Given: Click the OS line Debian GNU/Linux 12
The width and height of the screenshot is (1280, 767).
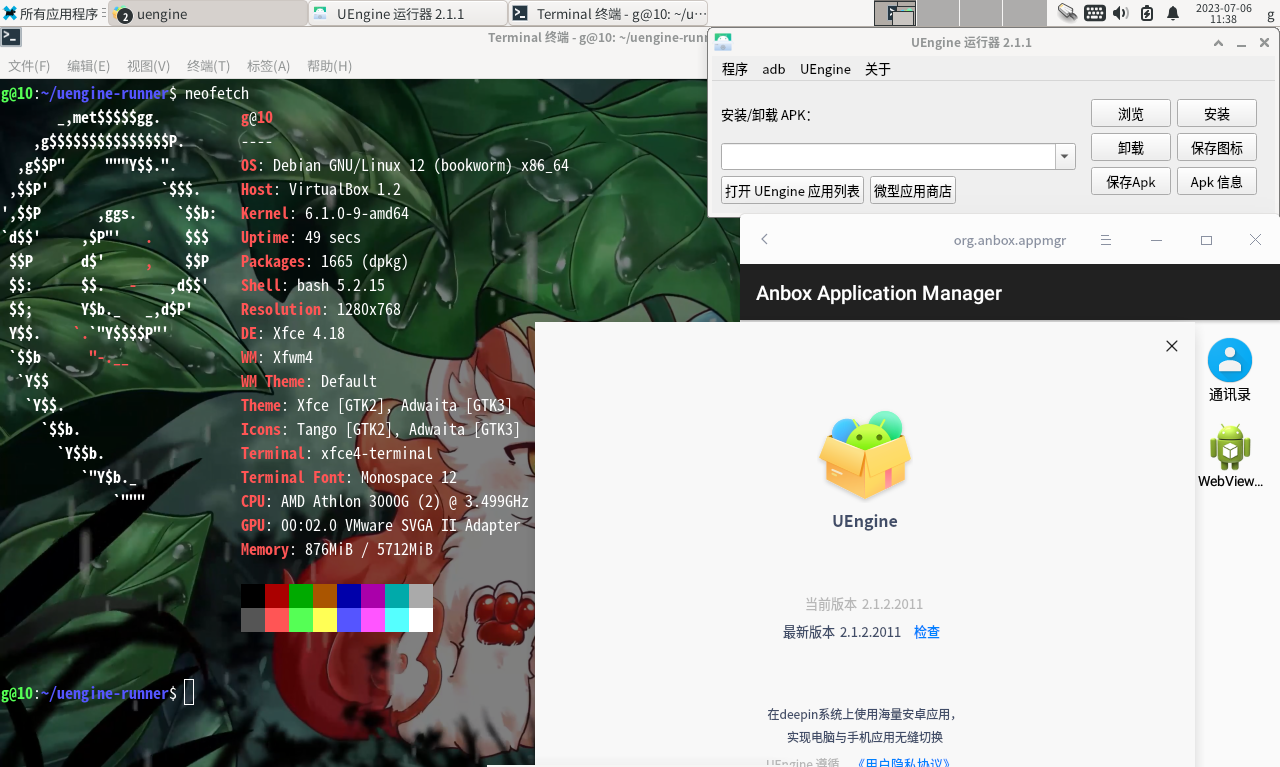Looking at the screenshot, I should tap(405, 166).
